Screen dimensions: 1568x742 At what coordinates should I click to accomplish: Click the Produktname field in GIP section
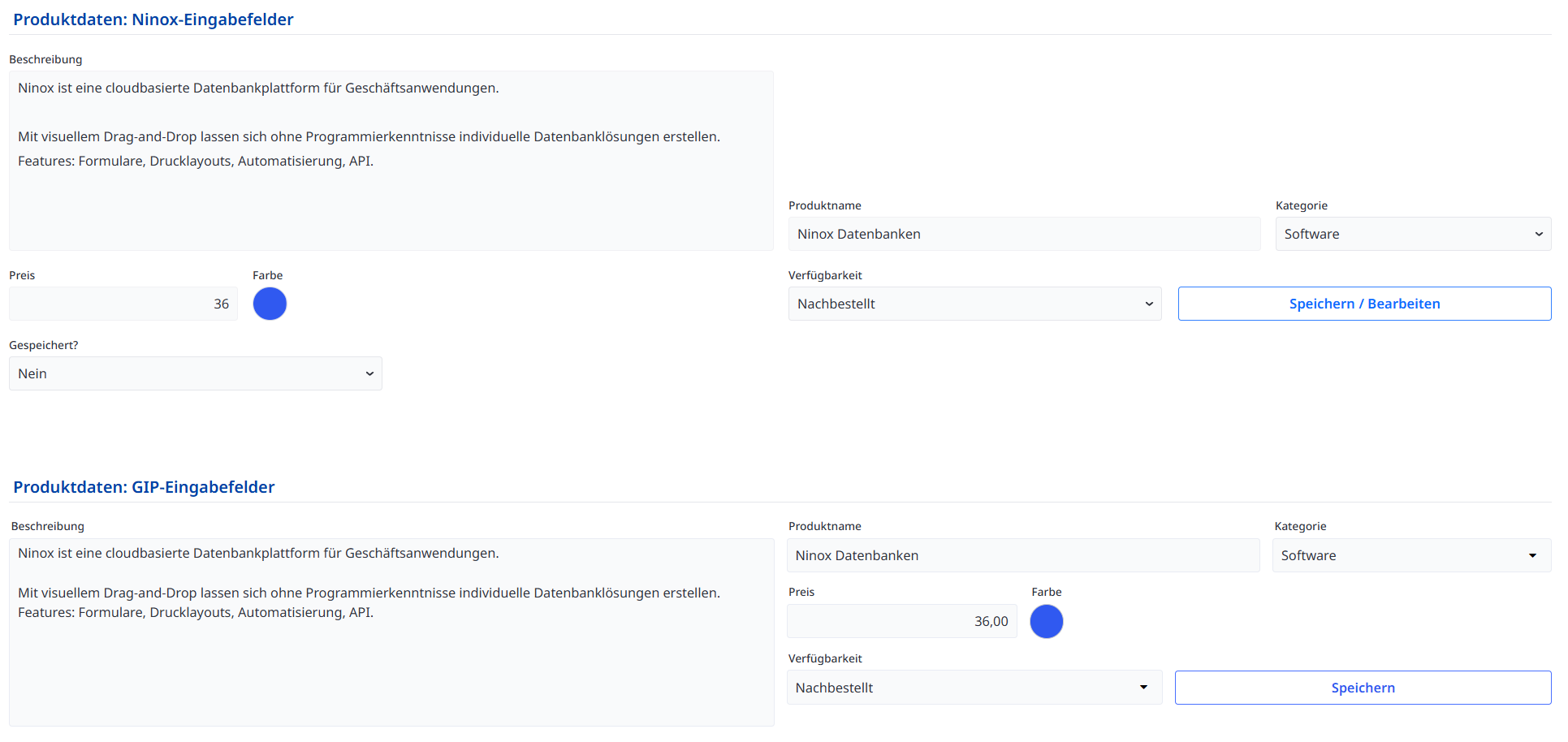click(x=1023, y=555)
